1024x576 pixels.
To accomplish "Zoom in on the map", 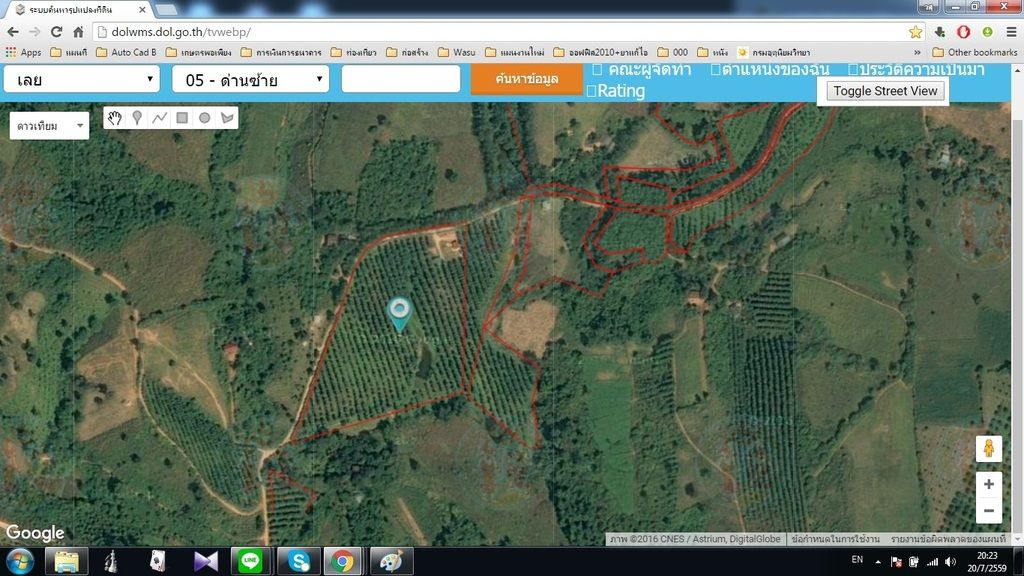I will coord(989,485).
